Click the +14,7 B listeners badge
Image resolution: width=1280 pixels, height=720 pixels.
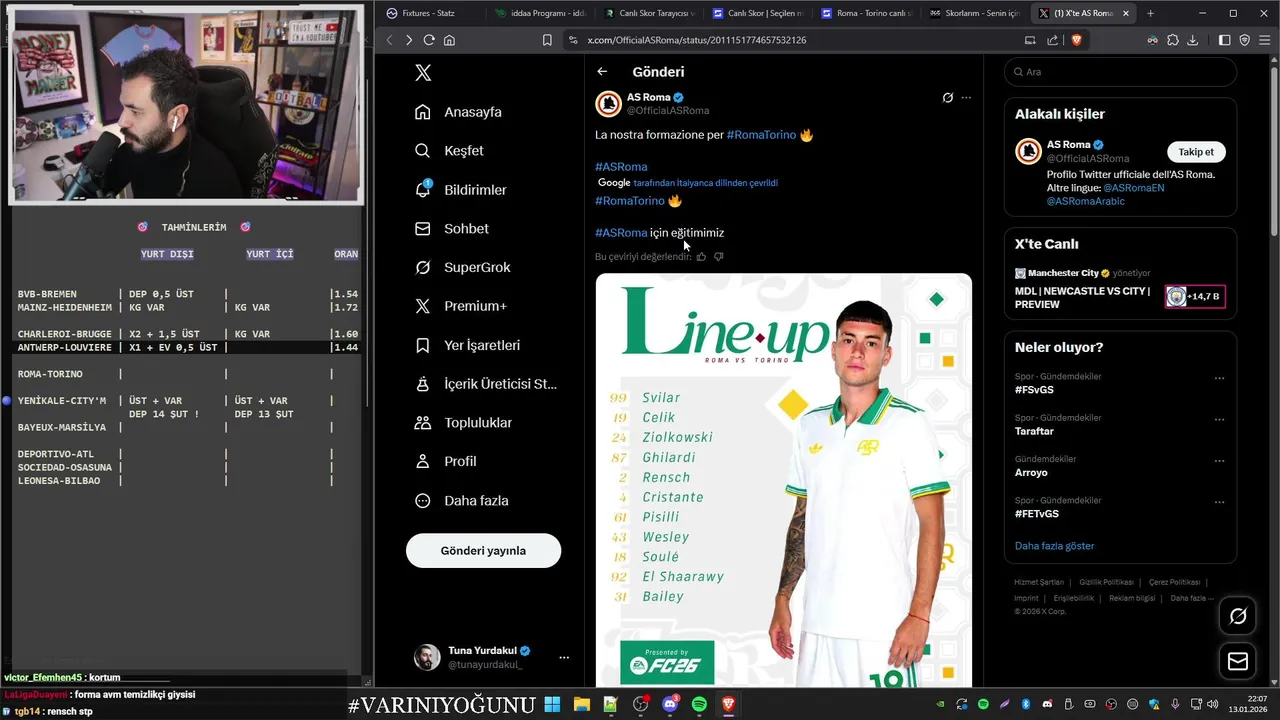click(x=1195, y=296)
